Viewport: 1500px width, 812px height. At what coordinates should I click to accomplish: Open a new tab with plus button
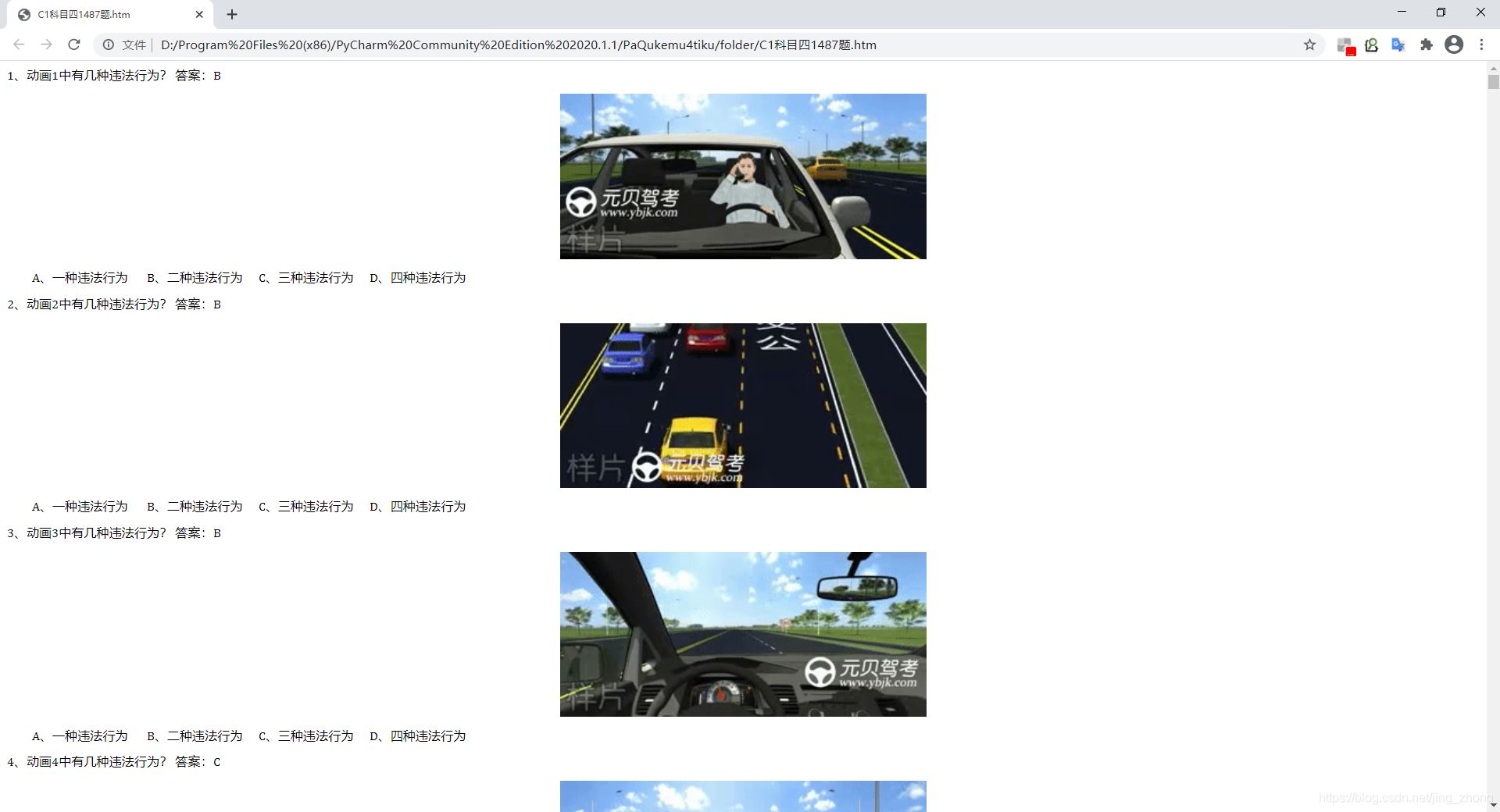[232, 14]
